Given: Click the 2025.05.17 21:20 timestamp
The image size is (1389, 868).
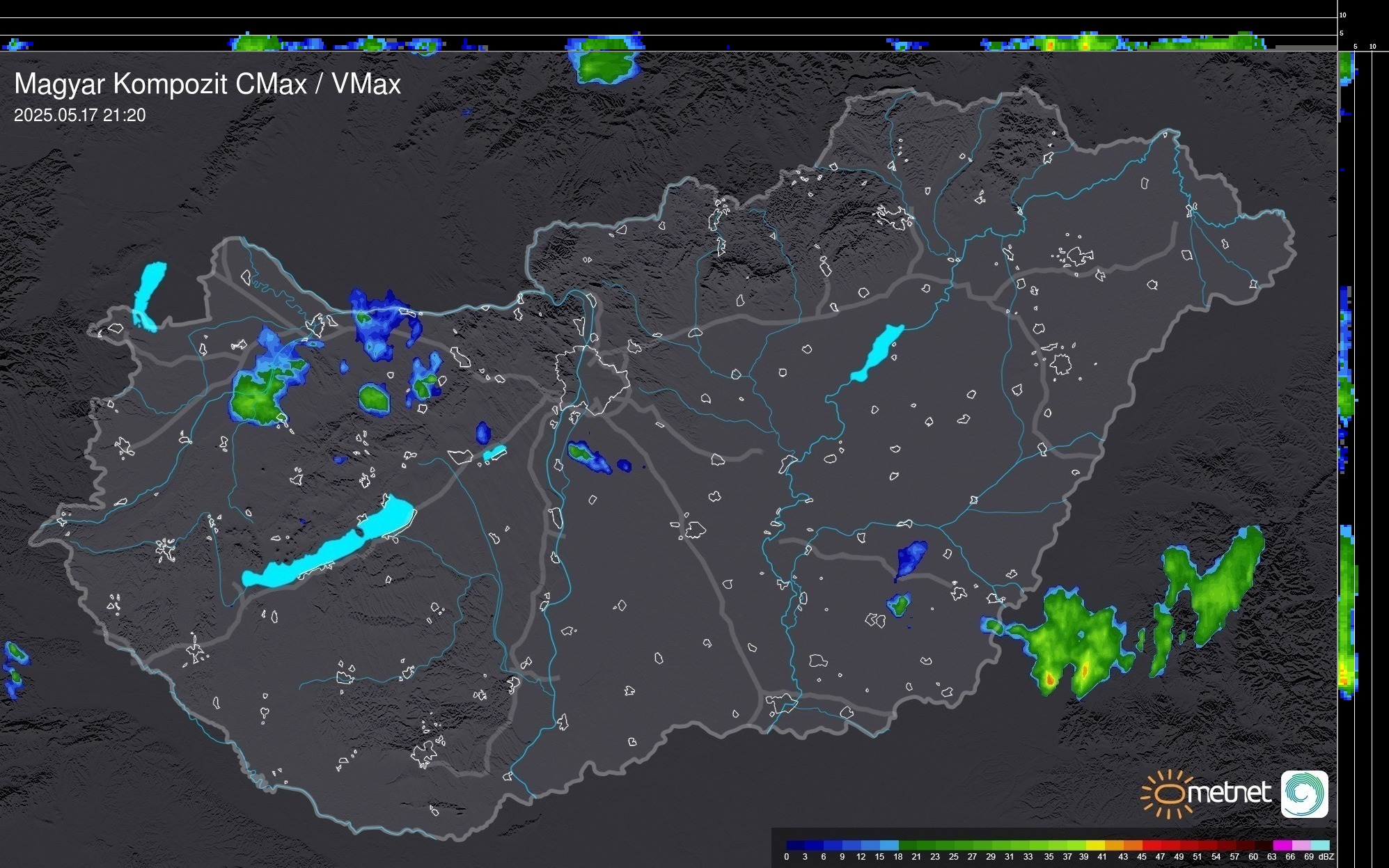Looking at the screenshot, I should click(x=79, y=115).
